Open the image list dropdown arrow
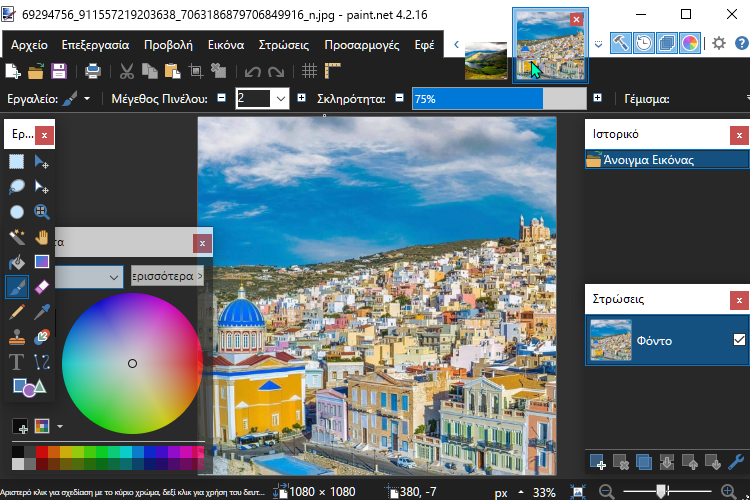Image resolution: width=750 pixels, height=500 pixels. coord(598,44)
